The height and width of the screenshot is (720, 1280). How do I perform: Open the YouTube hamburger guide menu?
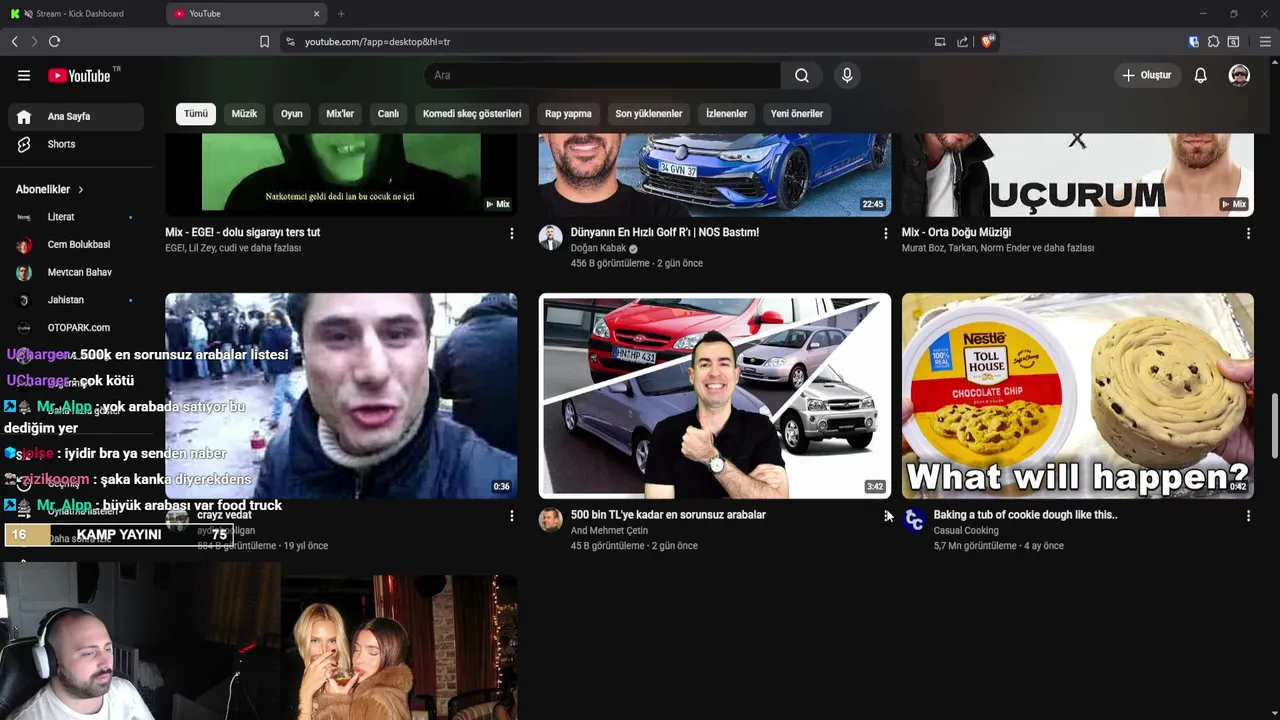click(24, 75)
